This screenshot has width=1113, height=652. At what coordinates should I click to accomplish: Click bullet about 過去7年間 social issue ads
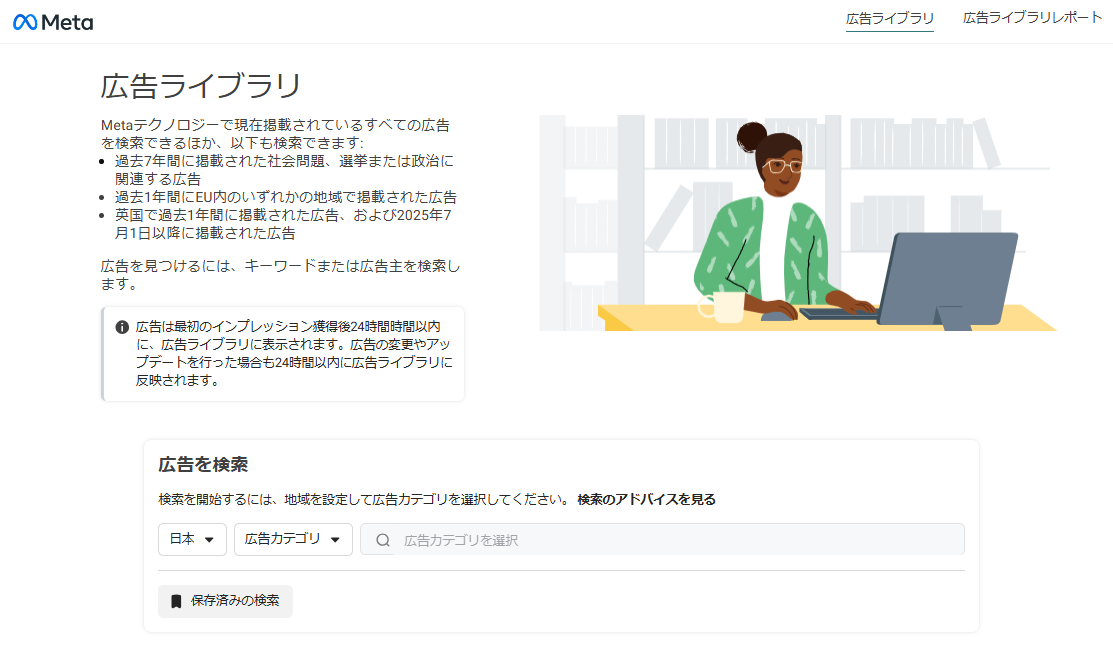pos(284,170)
